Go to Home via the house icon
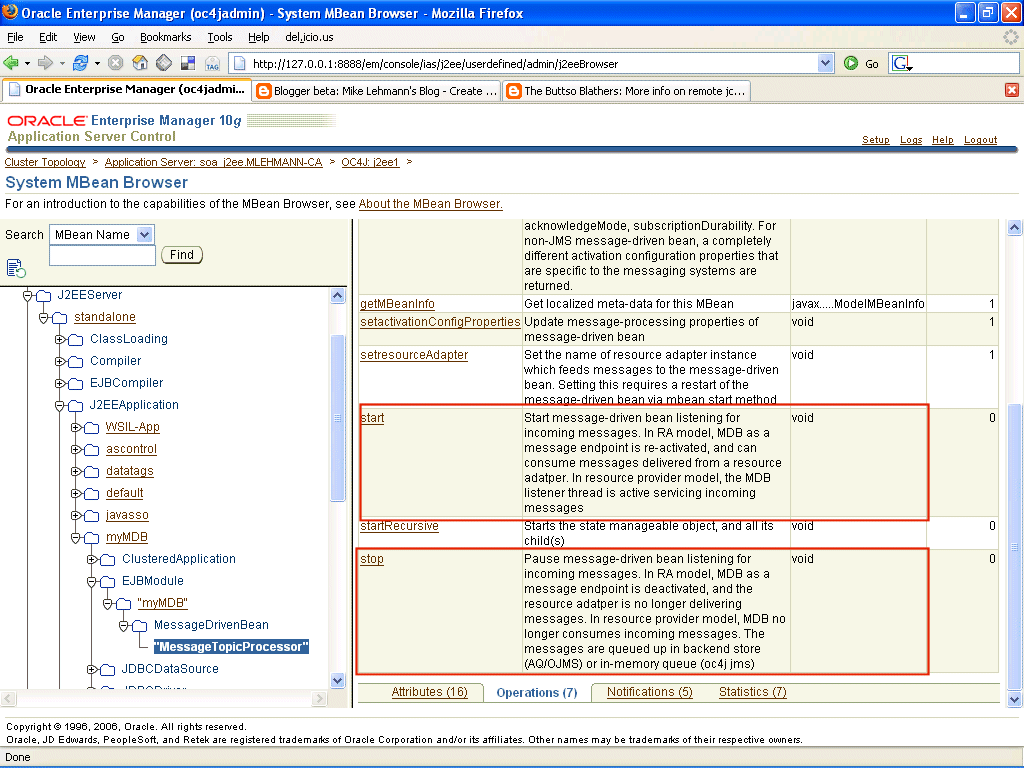Screen dimensions: 1024x768 (140, 63)
